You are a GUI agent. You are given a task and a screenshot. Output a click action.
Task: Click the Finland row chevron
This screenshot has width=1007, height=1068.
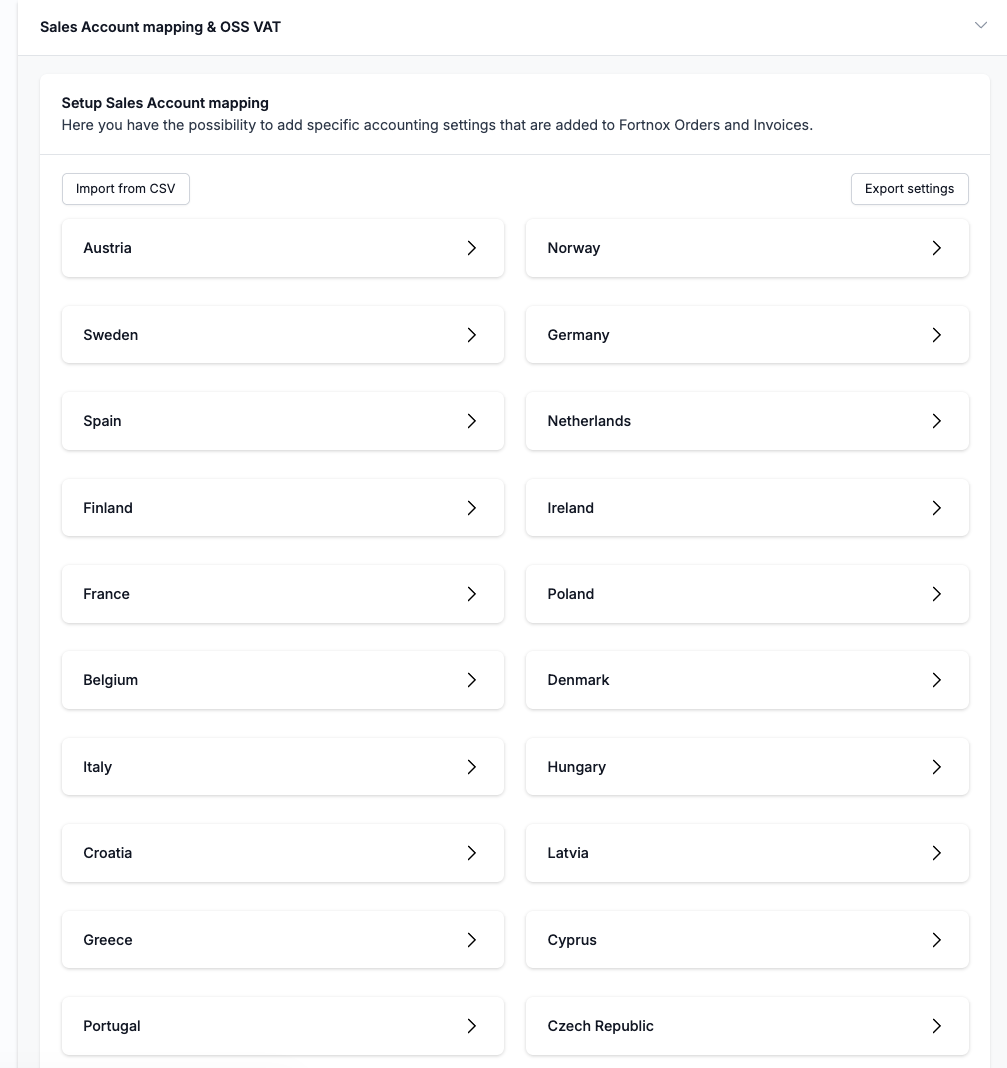pyautogui.click(x=472, y=508)
